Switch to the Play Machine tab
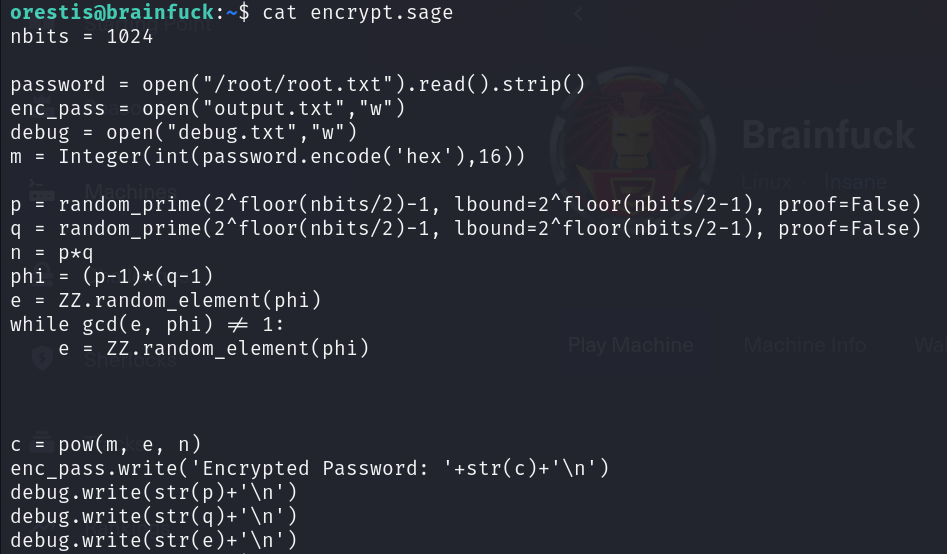Viewport: 947px width, 554px height. (x=630, y=345)
